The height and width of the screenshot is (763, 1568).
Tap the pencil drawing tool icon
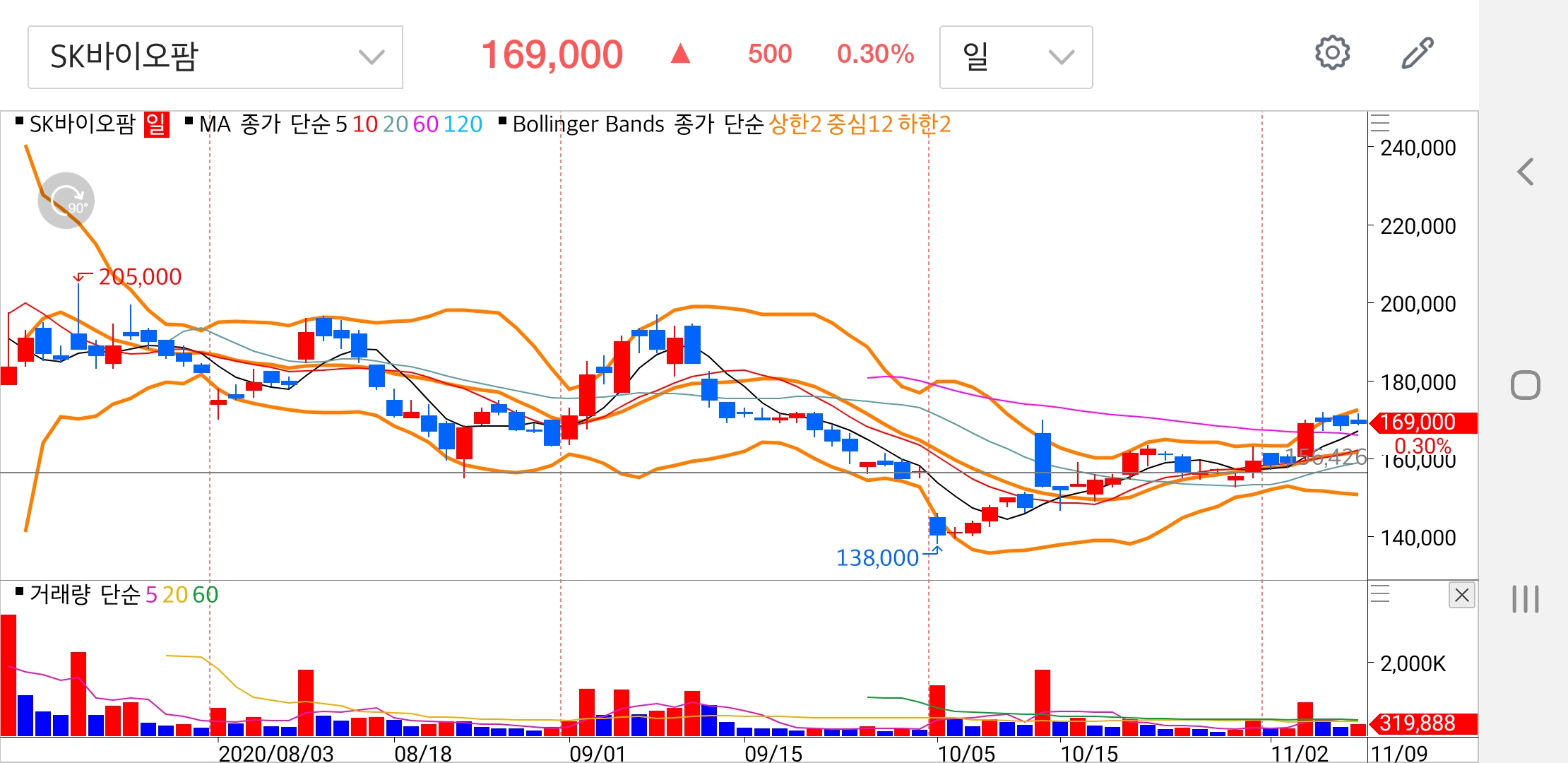[1418, 53]
